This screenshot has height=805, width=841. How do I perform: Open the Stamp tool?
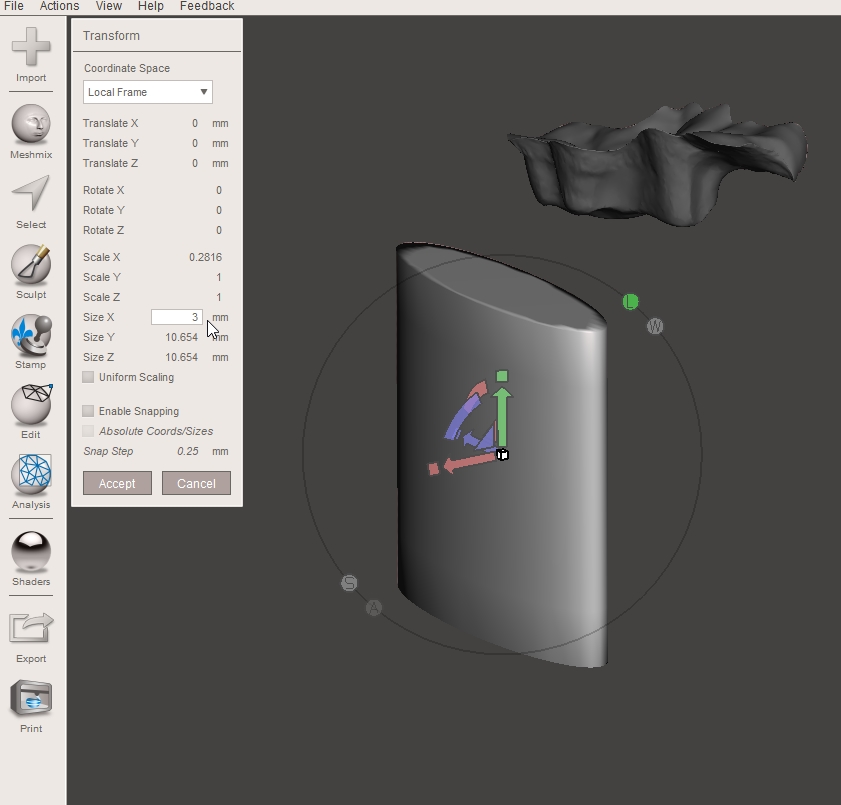pos(31,335)
